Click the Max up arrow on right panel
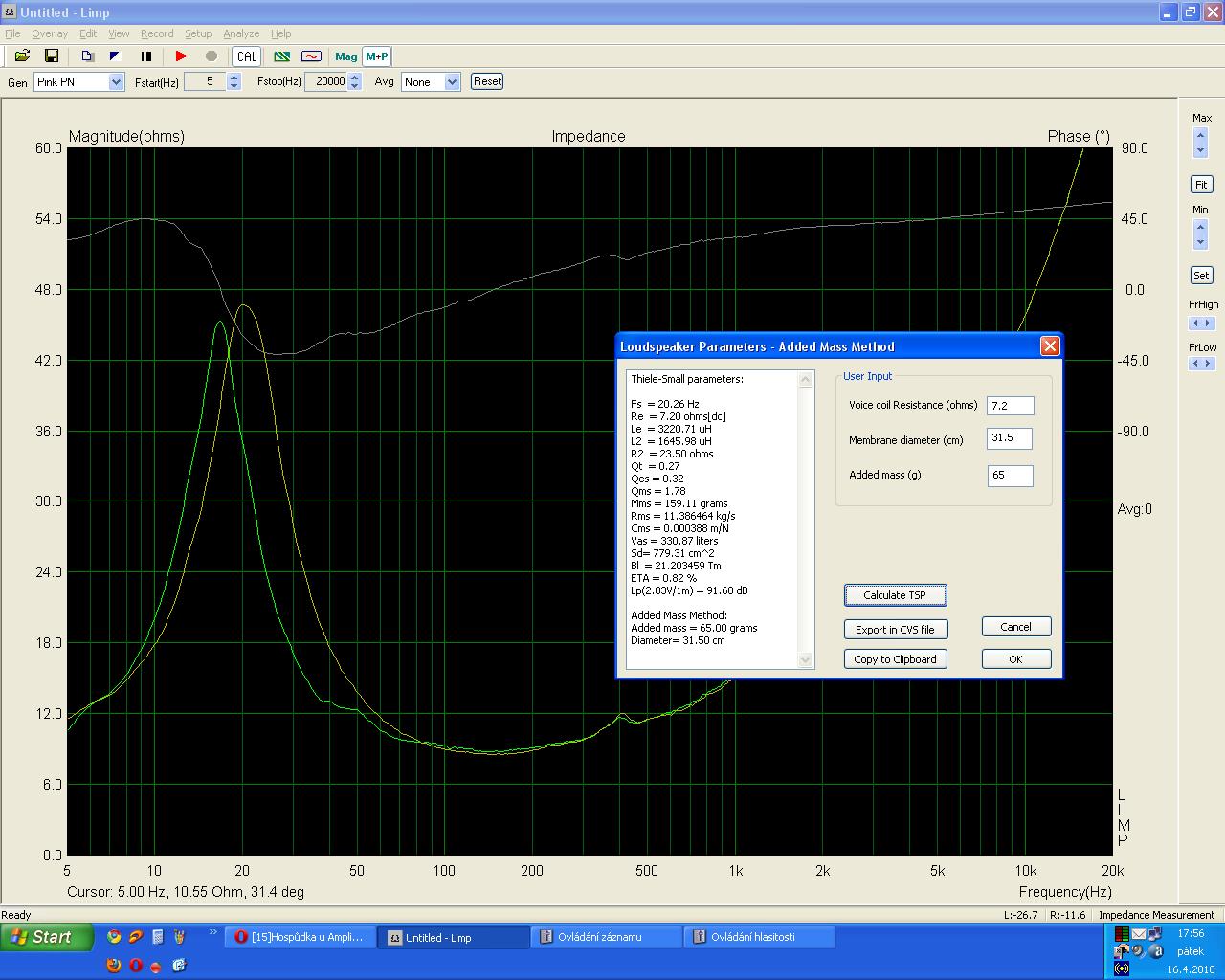Screen dimensions: 1225x980 tap(1201, 137)
